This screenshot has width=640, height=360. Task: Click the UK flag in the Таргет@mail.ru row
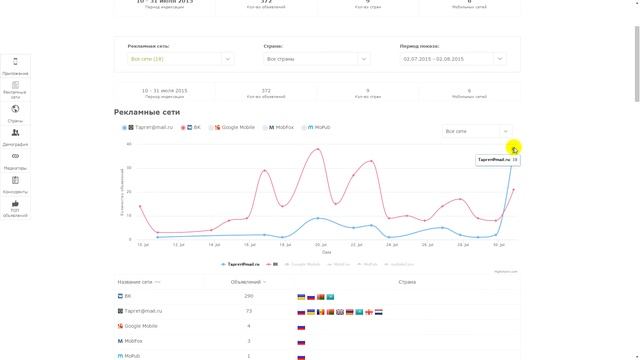(x=340, y=312)
